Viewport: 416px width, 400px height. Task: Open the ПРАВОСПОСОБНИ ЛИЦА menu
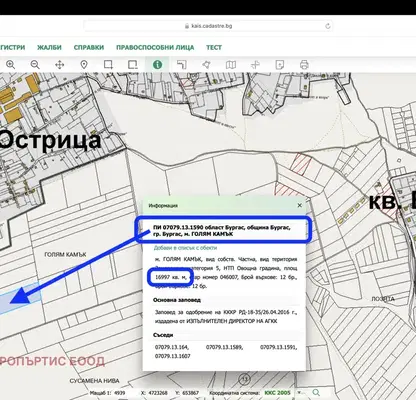point(155,47)
